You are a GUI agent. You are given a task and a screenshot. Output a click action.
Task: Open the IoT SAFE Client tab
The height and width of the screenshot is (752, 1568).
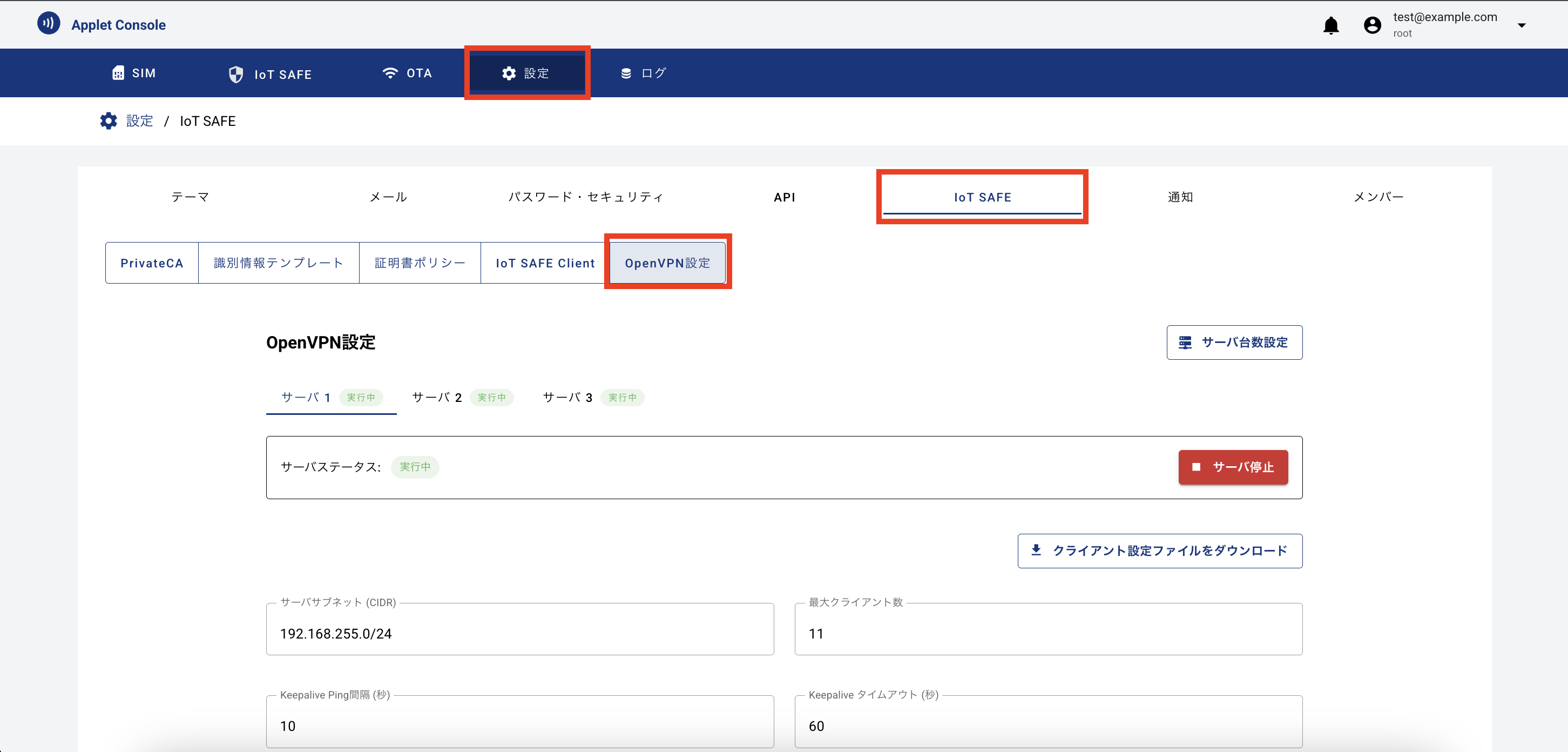[x=545, y=263]
